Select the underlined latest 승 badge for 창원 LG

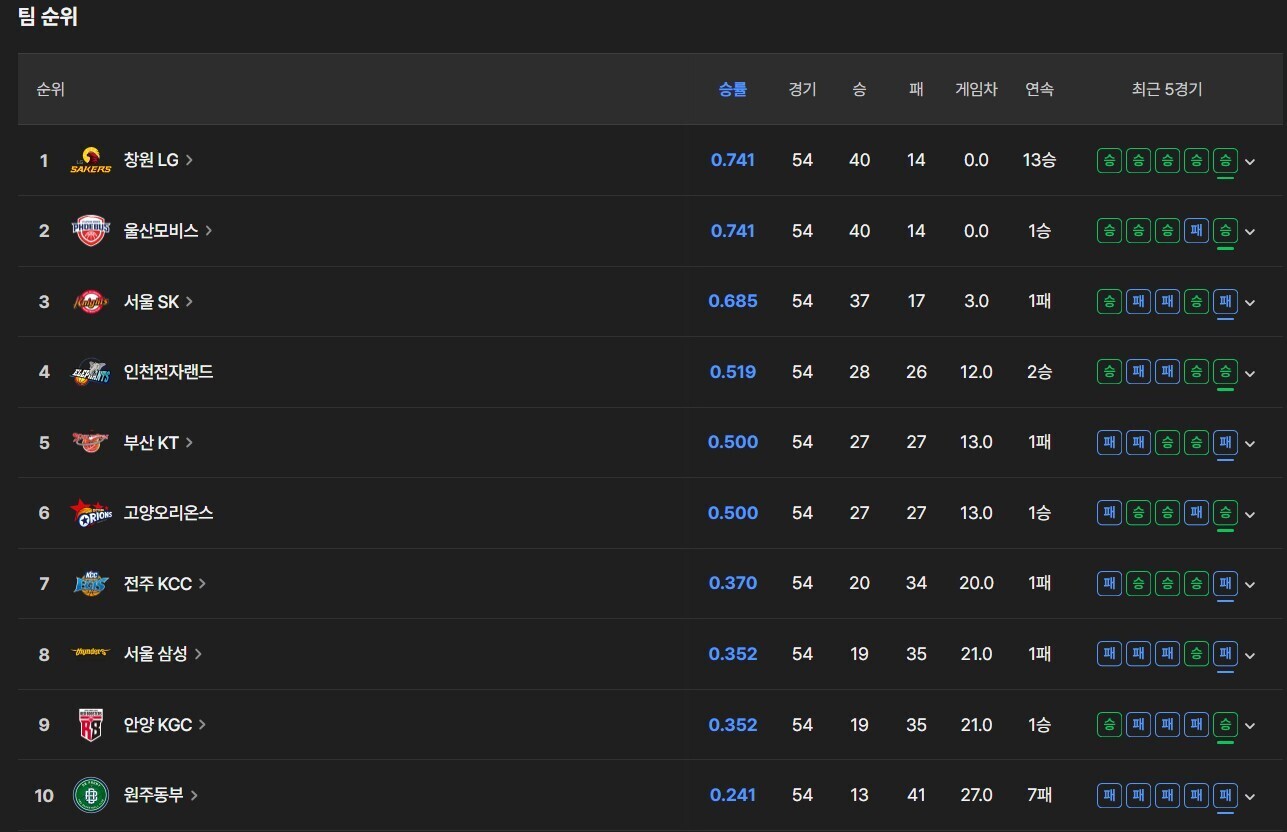[x=1225, y=160]
